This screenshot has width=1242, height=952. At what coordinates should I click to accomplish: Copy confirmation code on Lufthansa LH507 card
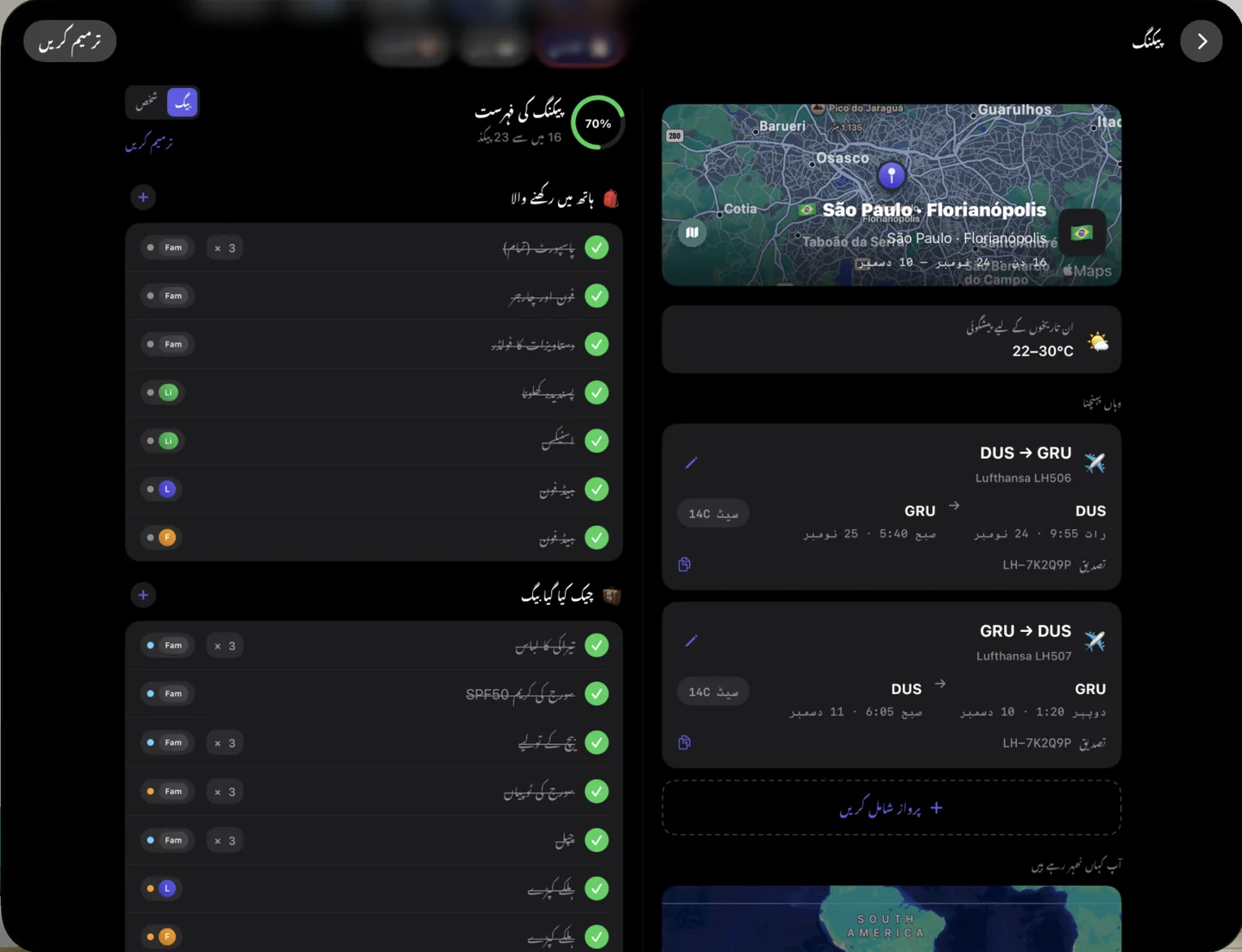685,742
